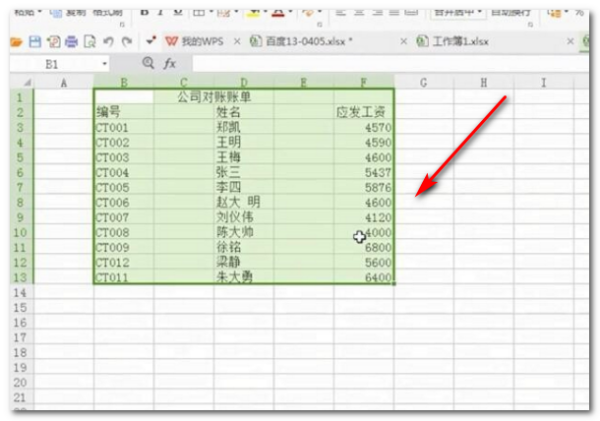Click the Format Painter 格式刷 button

pyautogui.click(x=108, y=13)
